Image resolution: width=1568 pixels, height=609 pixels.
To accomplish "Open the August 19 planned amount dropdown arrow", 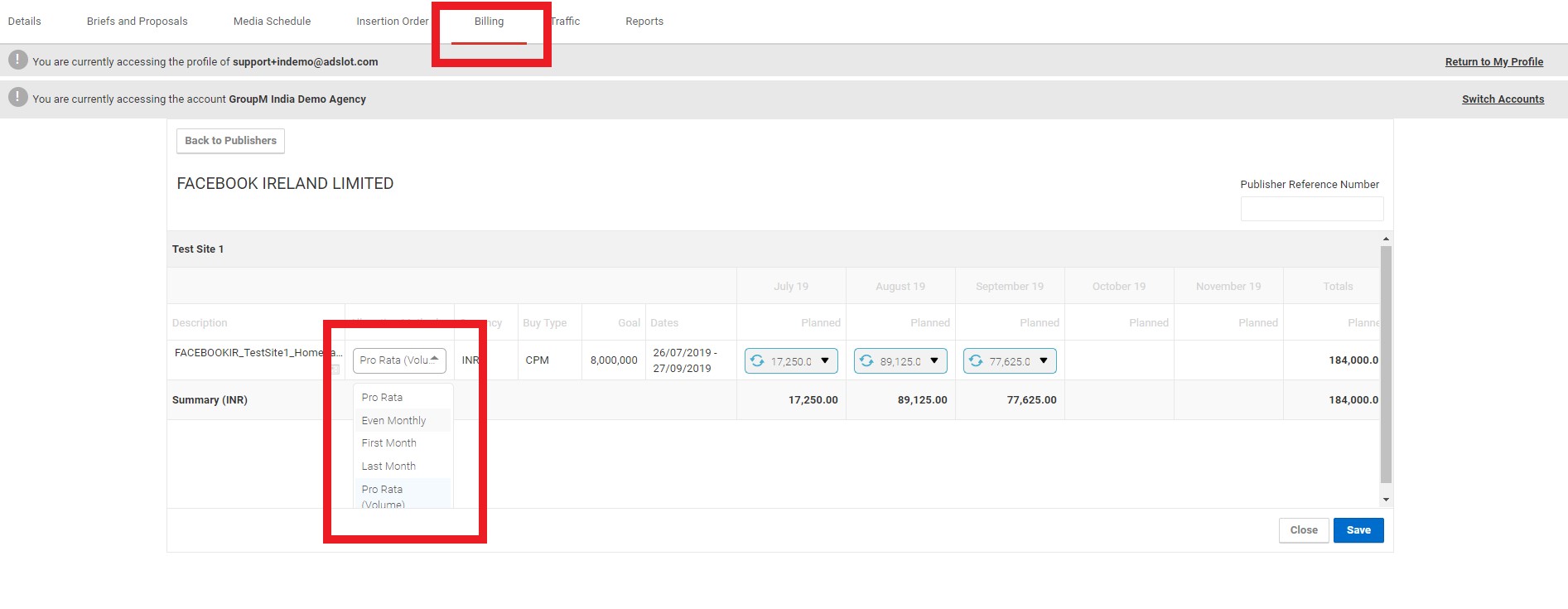I will coord(934,360).
